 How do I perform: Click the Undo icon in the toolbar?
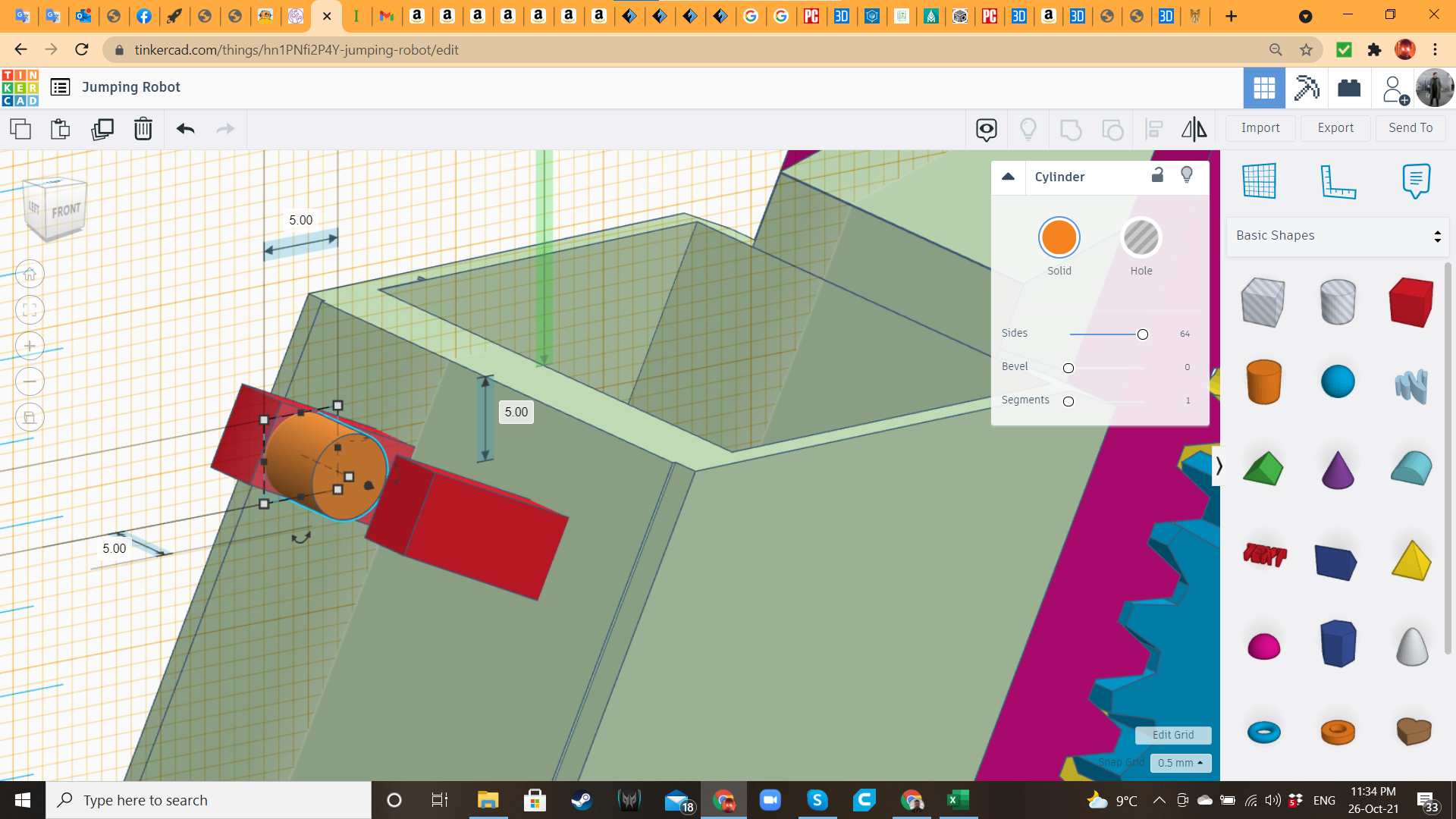pos(184,129)
